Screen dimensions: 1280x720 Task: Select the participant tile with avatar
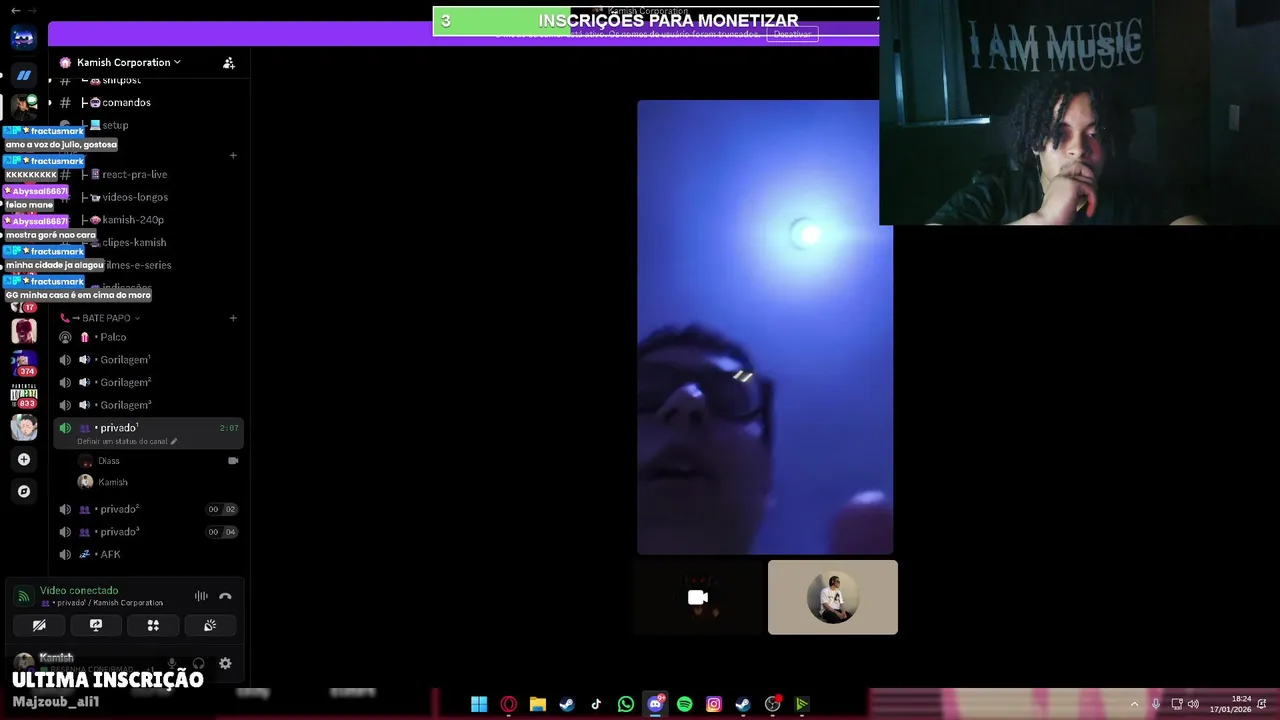point(833,597)
